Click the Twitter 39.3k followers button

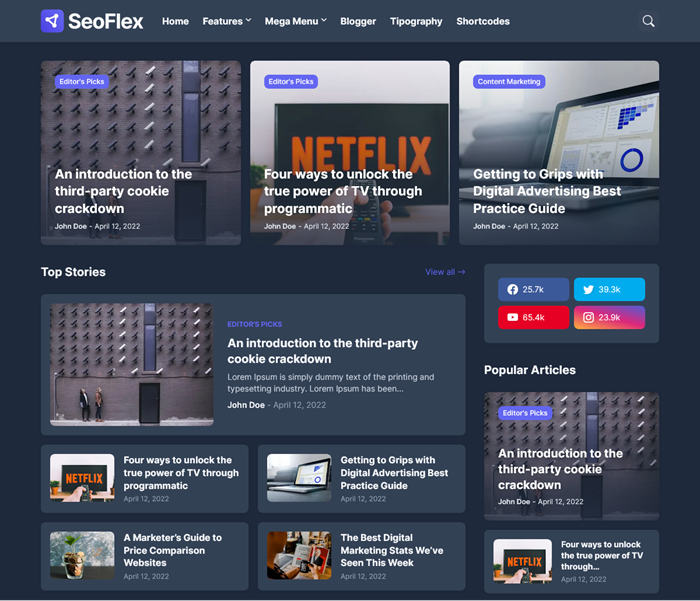point(609,289)
